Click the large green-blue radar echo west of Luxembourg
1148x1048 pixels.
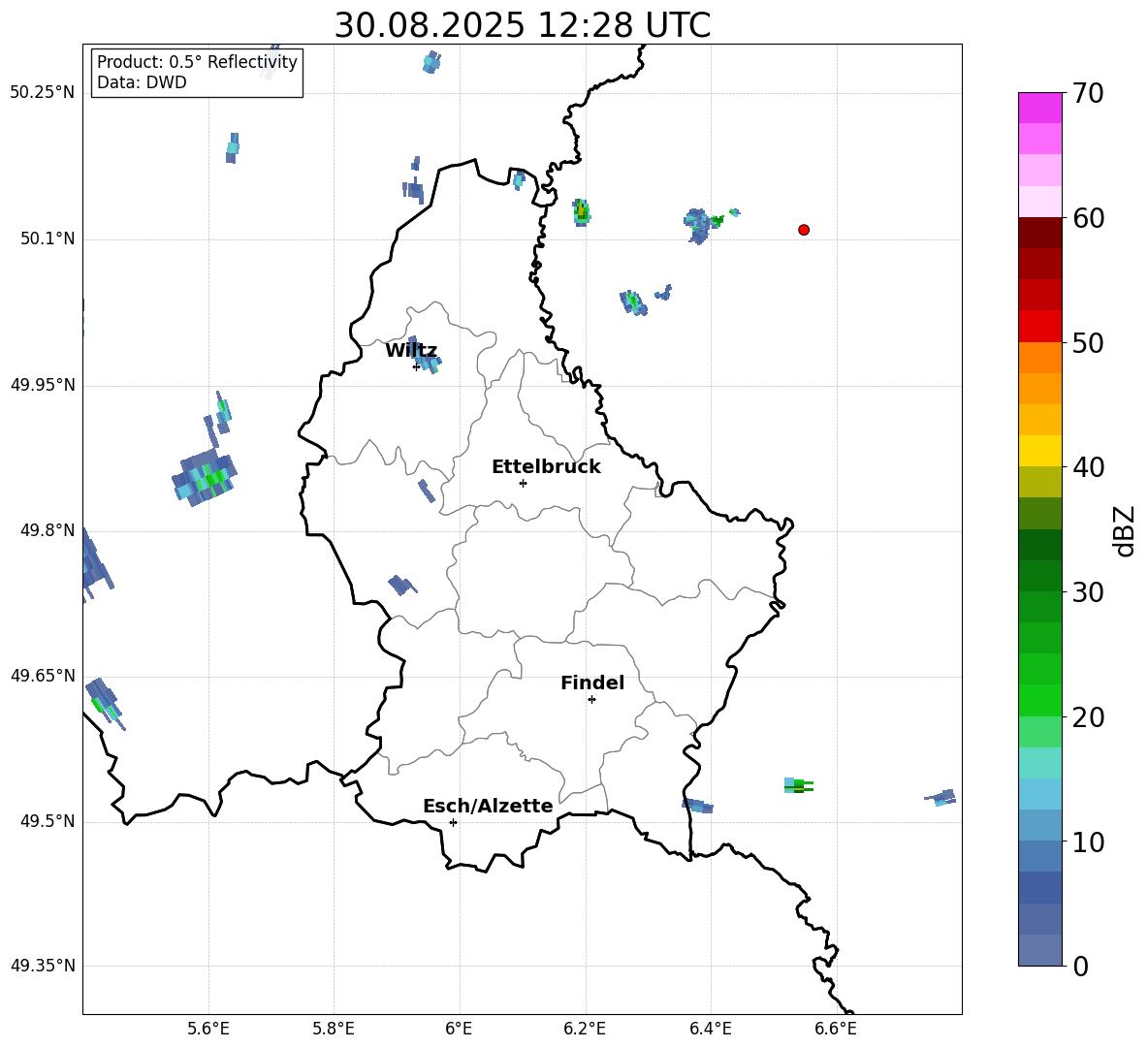(x=206, y=476)
